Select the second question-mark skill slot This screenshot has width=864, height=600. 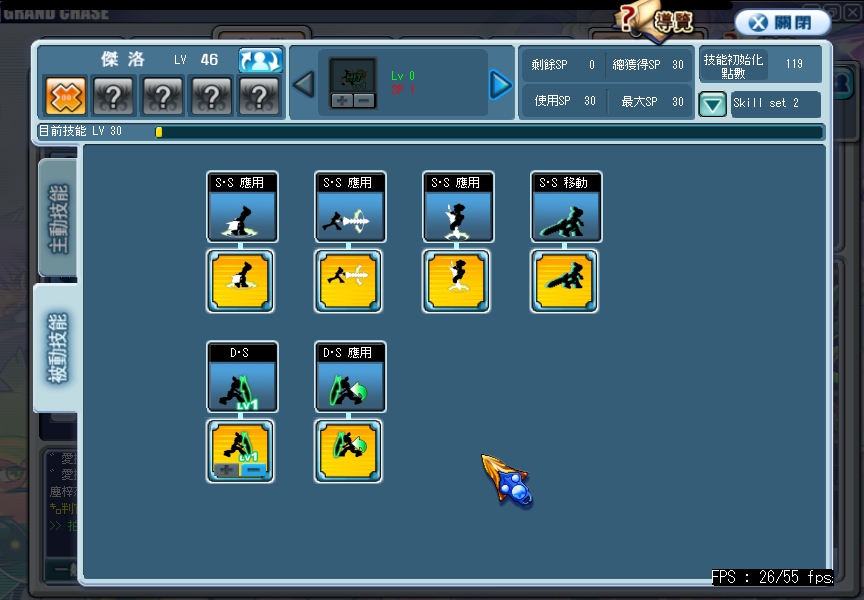click(163, 96)
